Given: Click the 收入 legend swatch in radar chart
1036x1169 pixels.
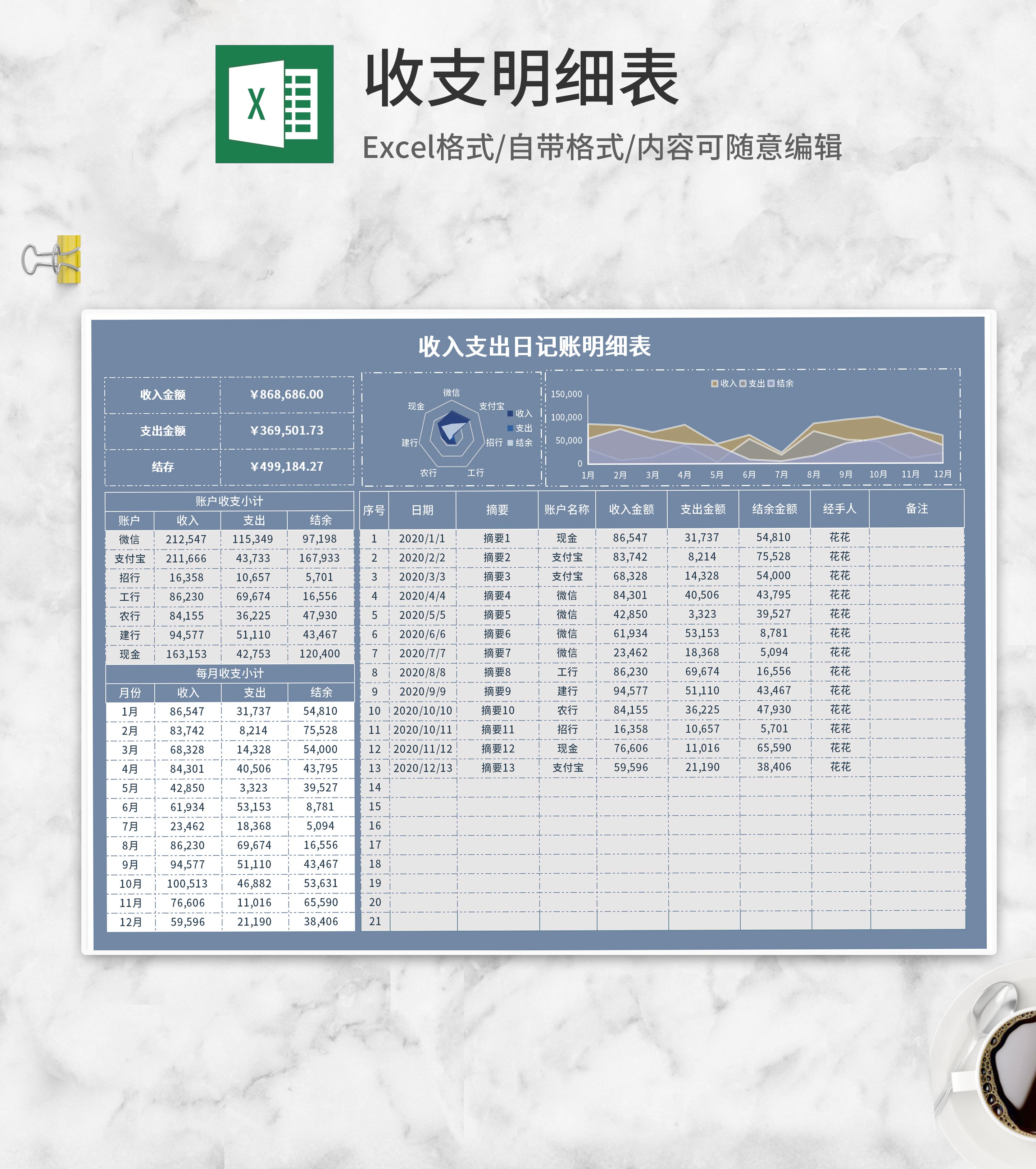Looking at the screenshot, I should click(x=510, y=414).
